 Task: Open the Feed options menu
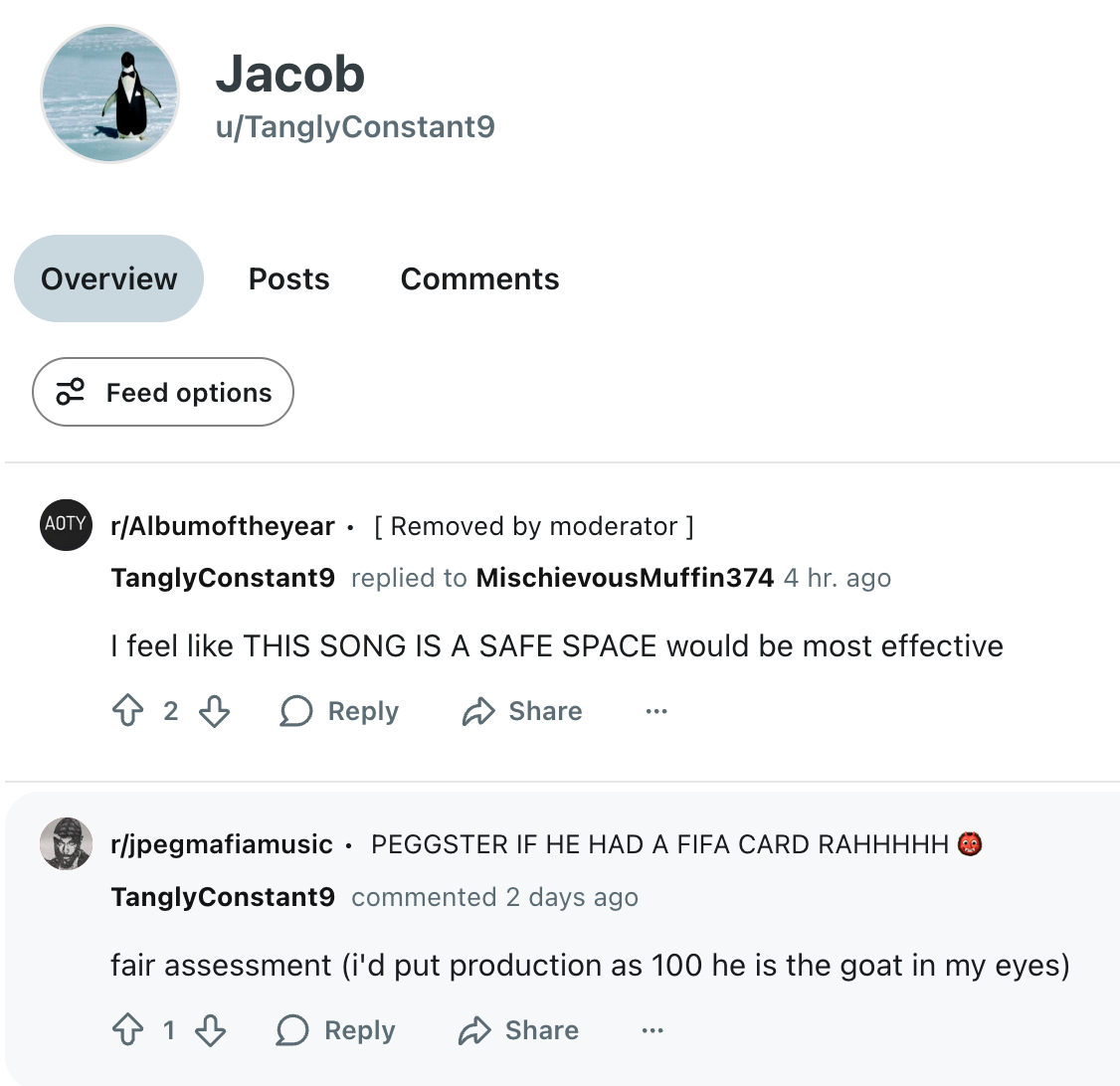162,392
